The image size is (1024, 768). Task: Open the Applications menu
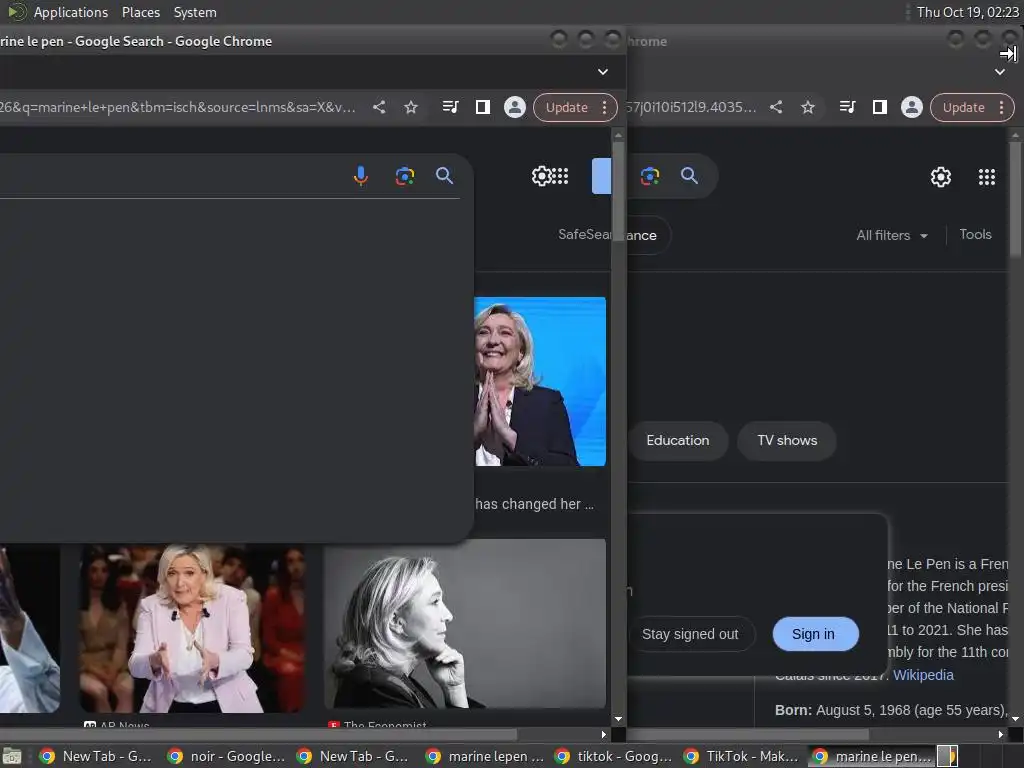[71, 12]
